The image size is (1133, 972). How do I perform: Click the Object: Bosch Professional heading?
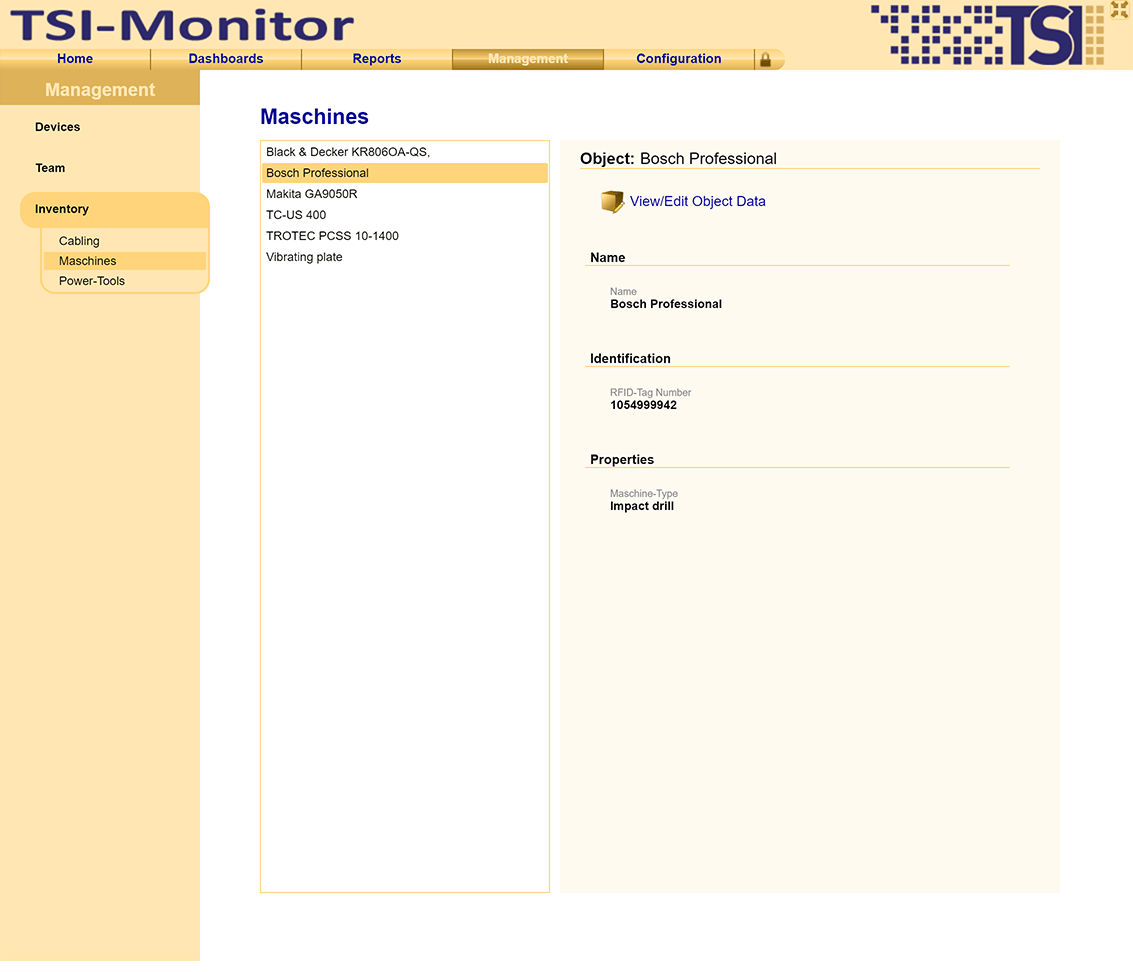678,159
